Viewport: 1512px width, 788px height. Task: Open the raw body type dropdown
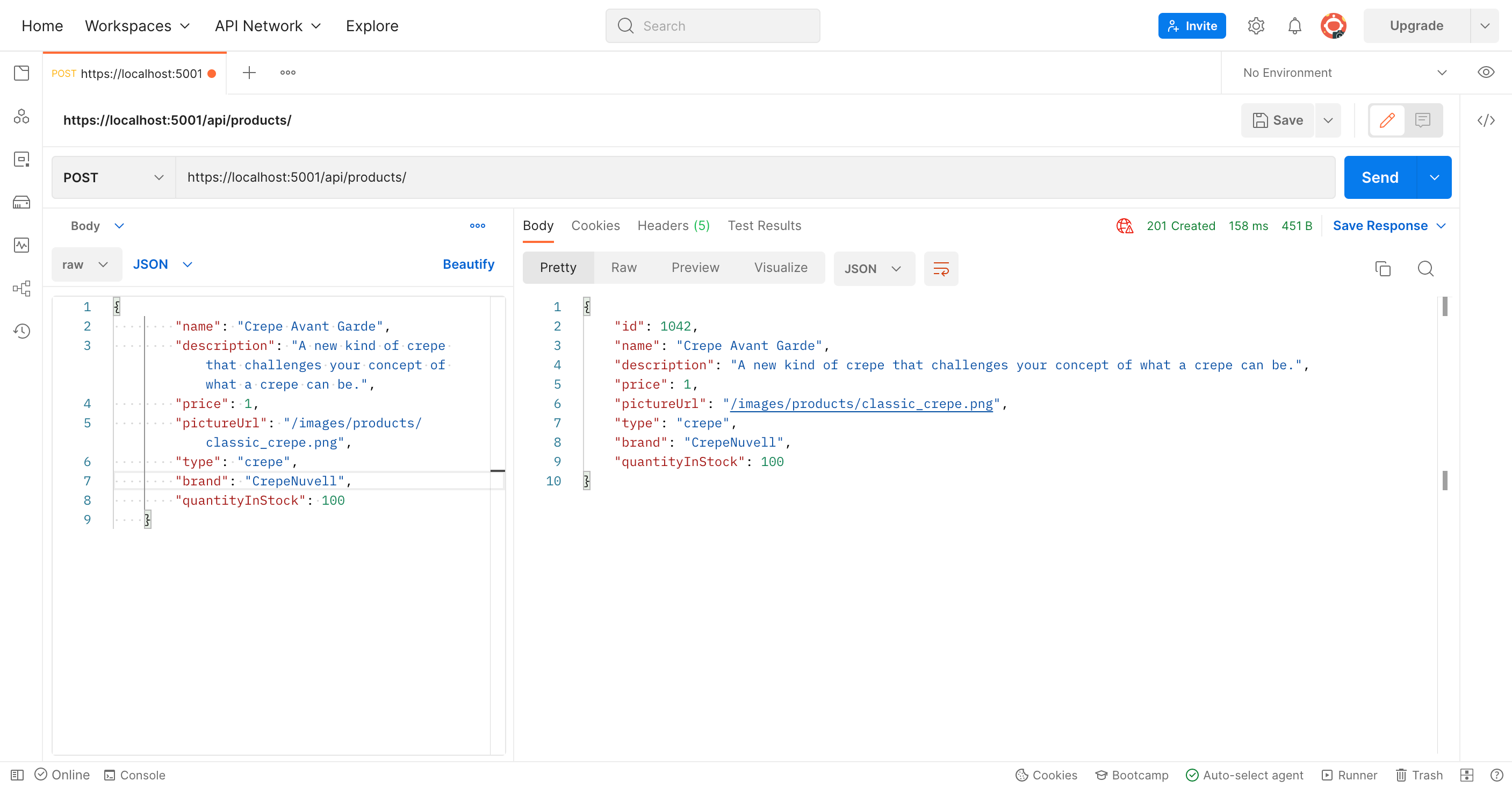85,264
